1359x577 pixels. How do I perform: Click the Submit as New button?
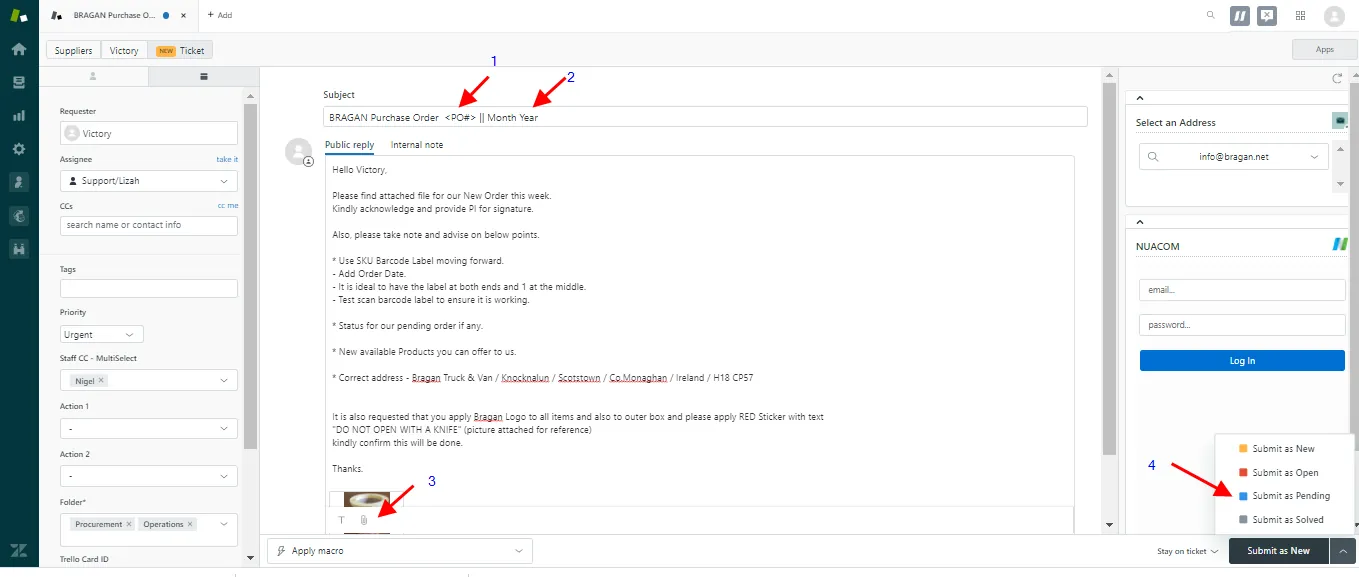[1278, 551]
